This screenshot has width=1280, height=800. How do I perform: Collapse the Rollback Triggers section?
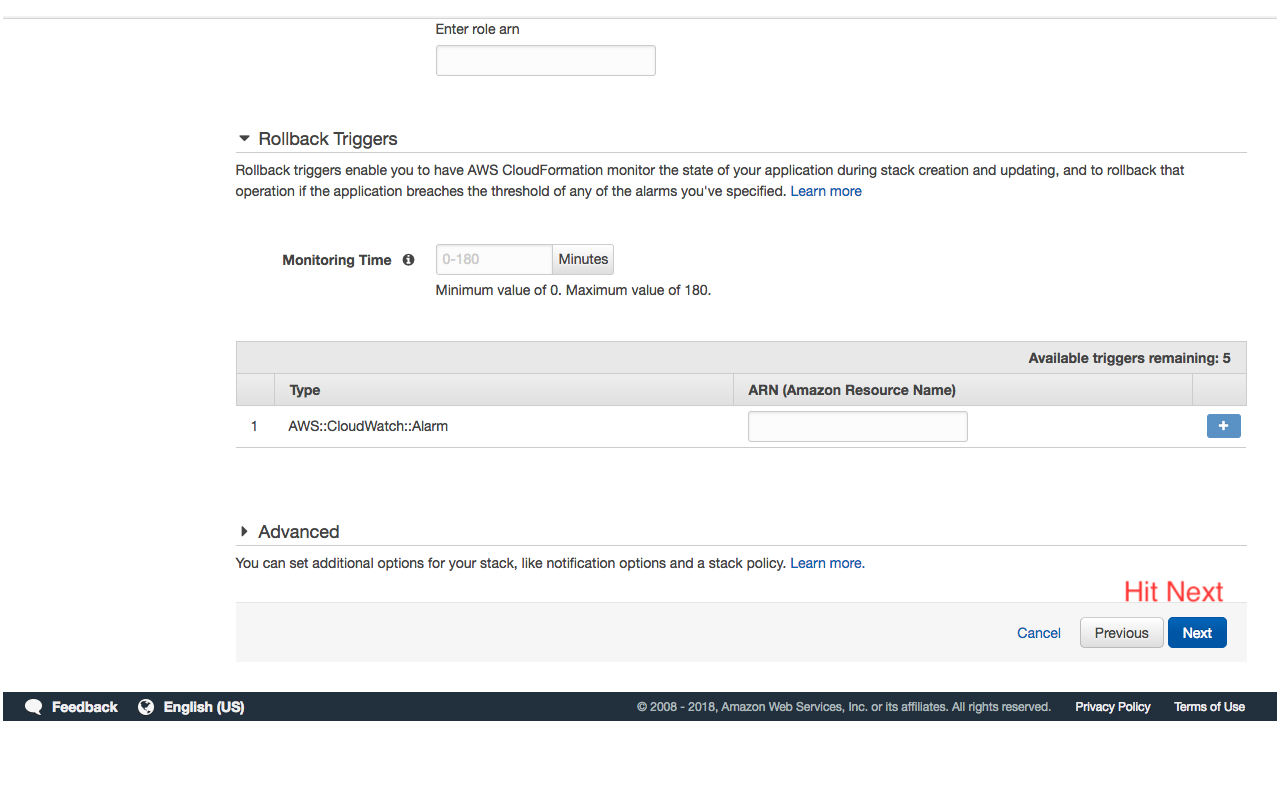click(244, 139)
